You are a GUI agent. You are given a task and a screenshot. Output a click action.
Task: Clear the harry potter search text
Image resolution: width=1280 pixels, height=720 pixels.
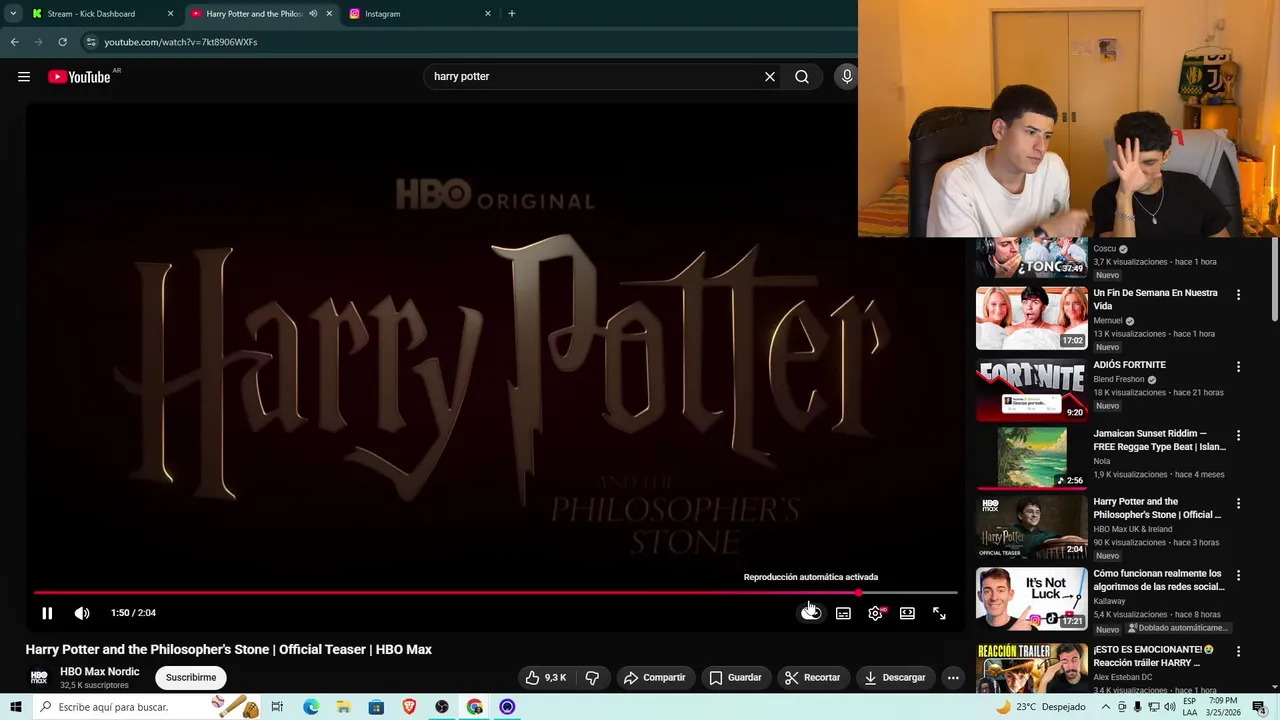coord(770,77)
